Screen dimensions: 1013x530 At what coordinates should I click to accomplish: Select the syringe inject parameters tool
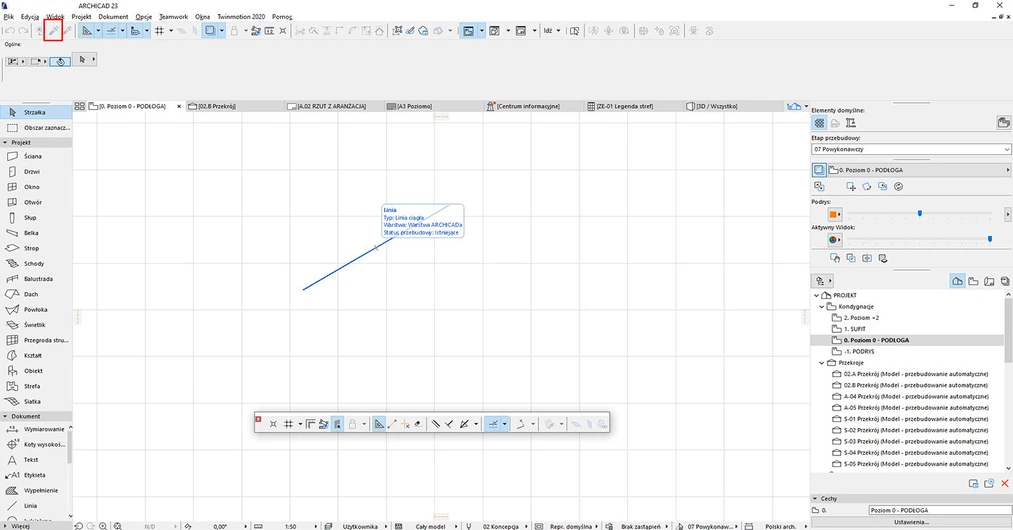(x=67, y=30)
